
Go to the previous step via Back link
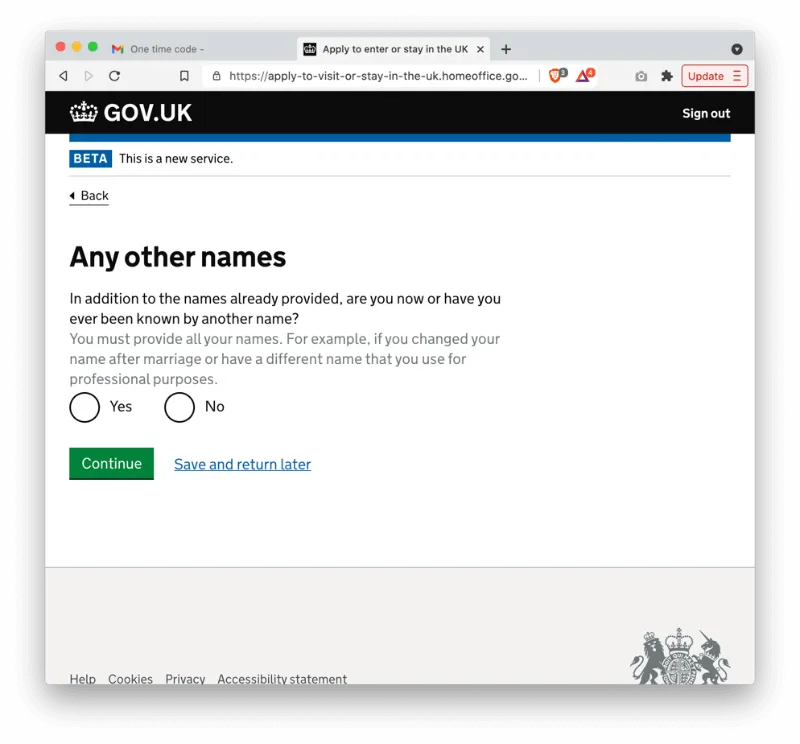pyautogui.click(x=89, y=196)
